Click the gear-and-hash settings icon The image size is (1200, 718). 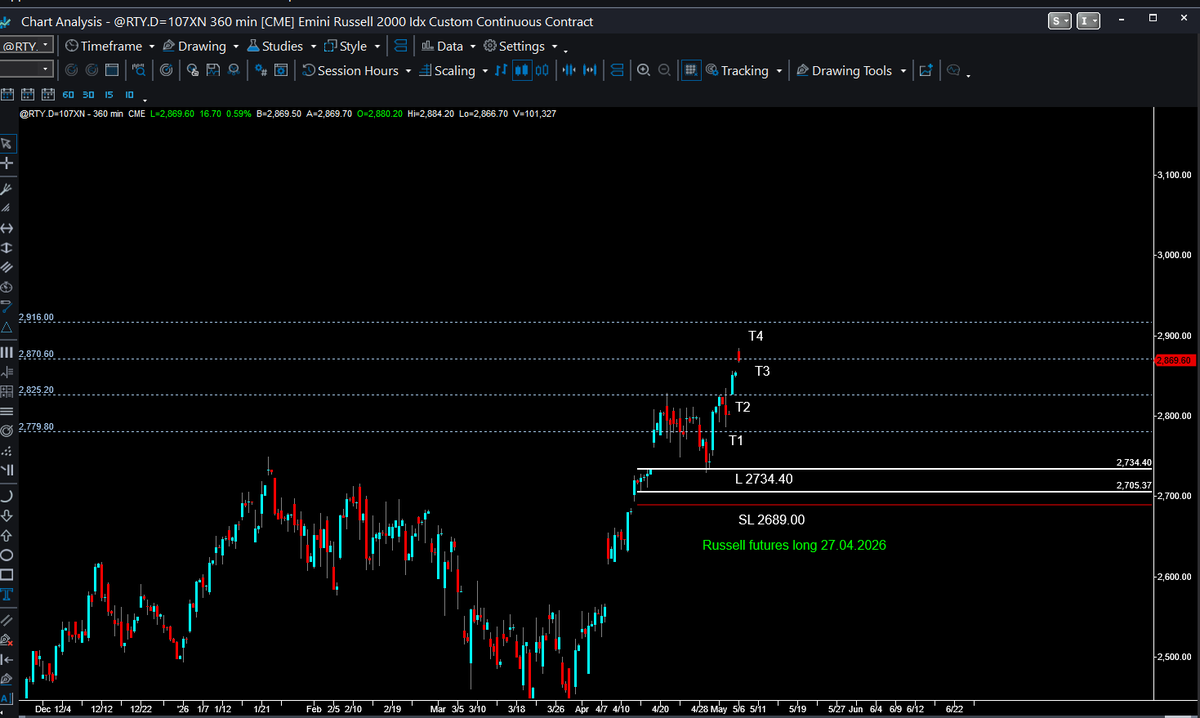pos(260,71)
